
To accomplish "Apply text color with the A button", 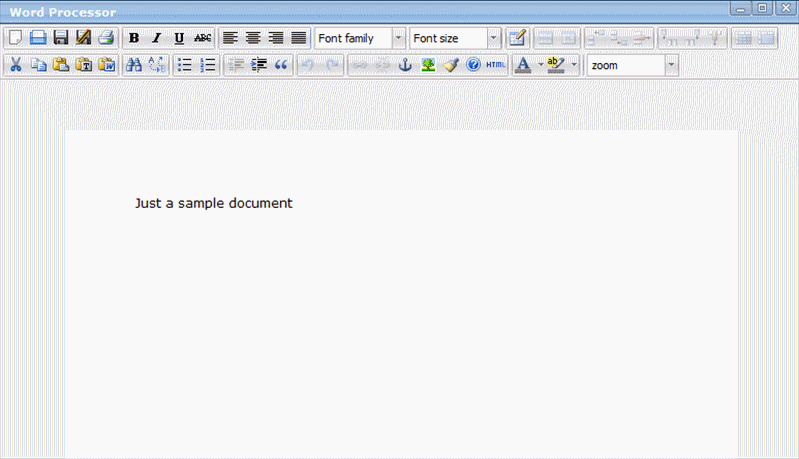I will point(522,65).
